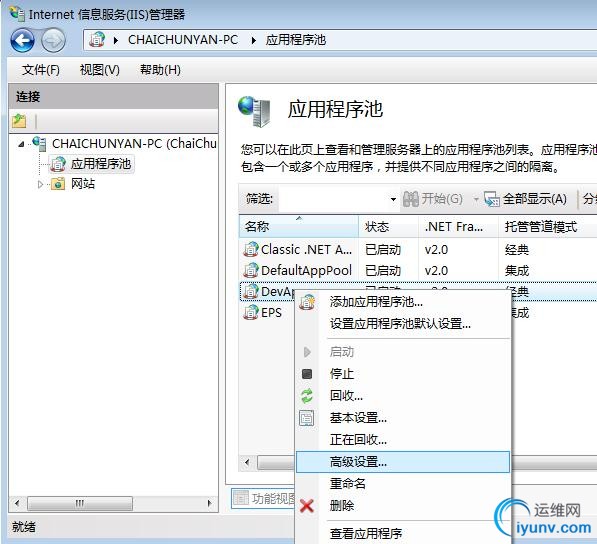
Task: Click the v2.0 cell in the DefaultAppPool row
Action: point(436,271)
